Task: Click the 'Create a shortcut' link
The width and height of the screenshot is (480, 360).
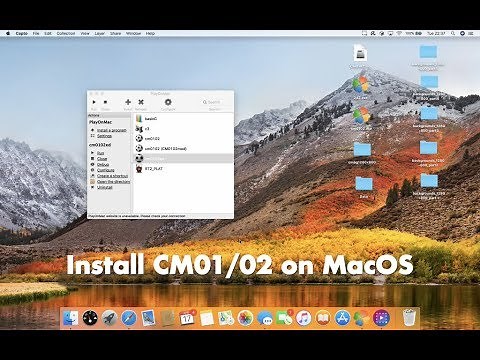Action: pos(112,176)
